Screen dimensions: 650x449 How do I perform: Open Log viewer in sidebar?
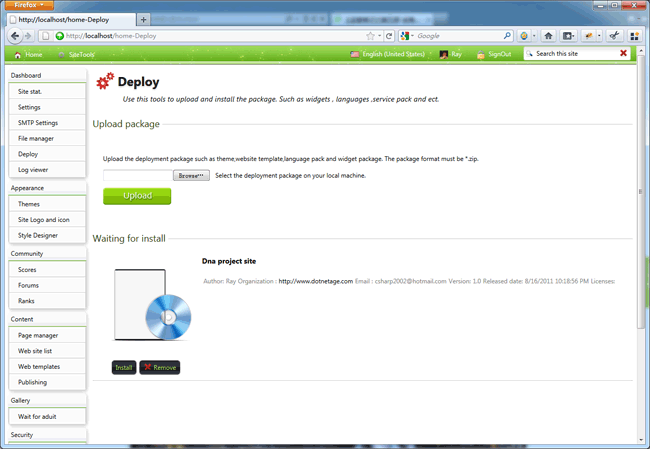[47, 170]
